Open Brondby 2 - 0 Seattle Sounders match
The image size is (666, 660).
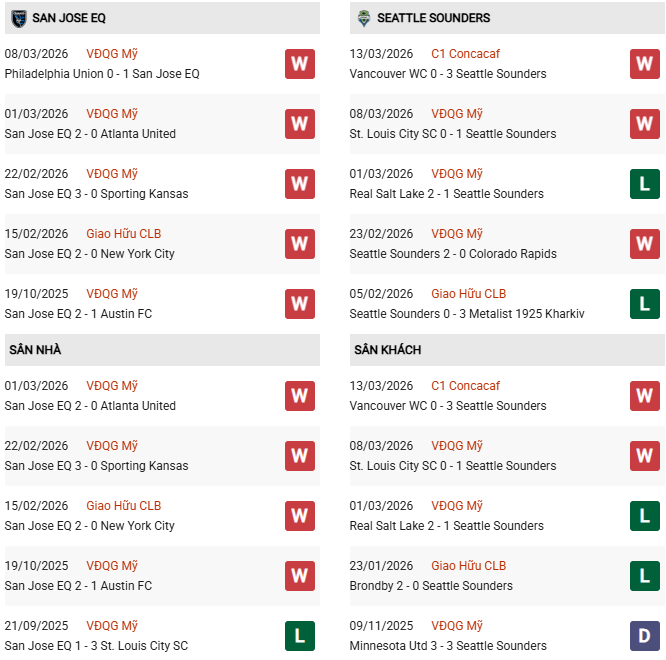[x=431, y=586]
